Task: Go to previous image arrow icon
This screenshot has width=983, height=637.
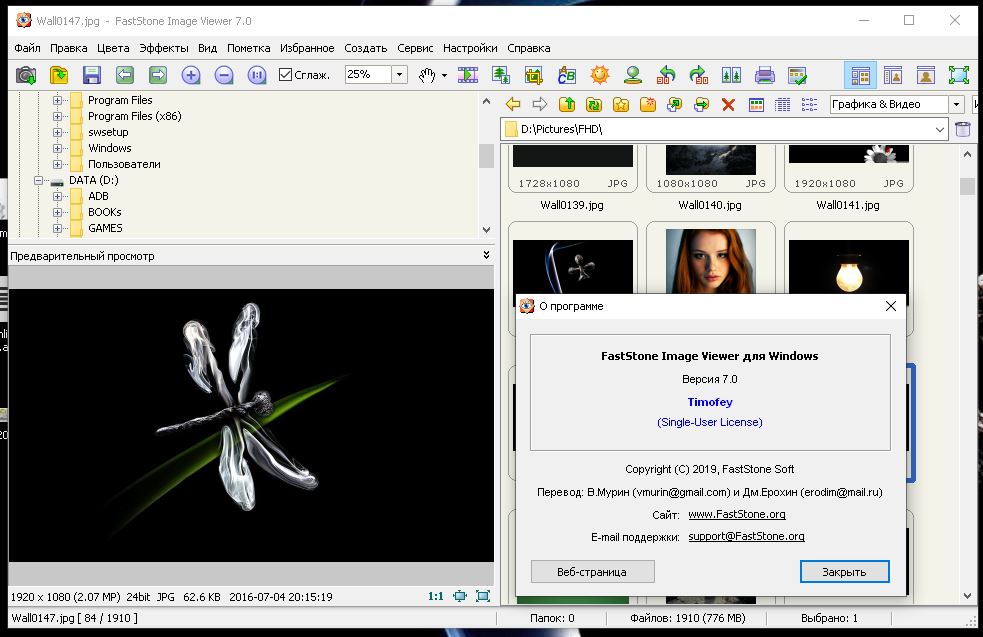Action: 125,75
